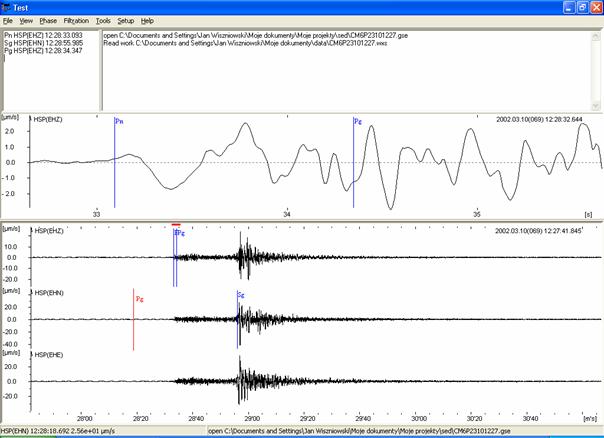Screen dimensions: 604x438
Task: Click the HSP(EHE) channel label
Action: click(x=49, y=355)
